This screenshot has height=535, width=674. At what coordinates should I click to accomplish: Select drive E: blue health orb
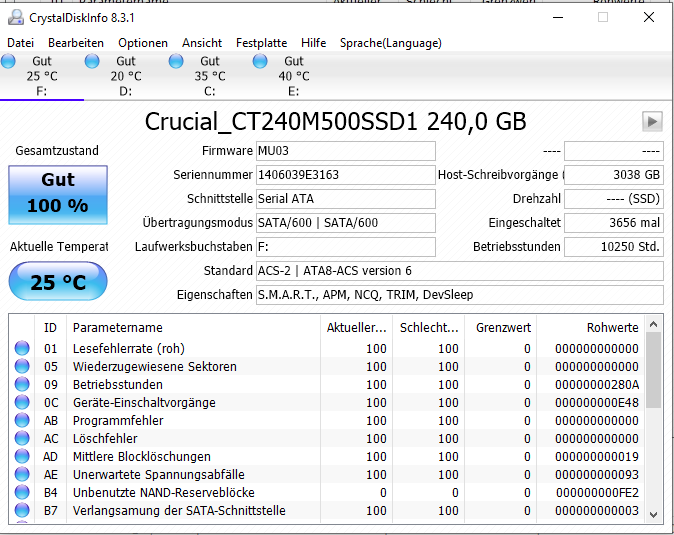[260, 61]
